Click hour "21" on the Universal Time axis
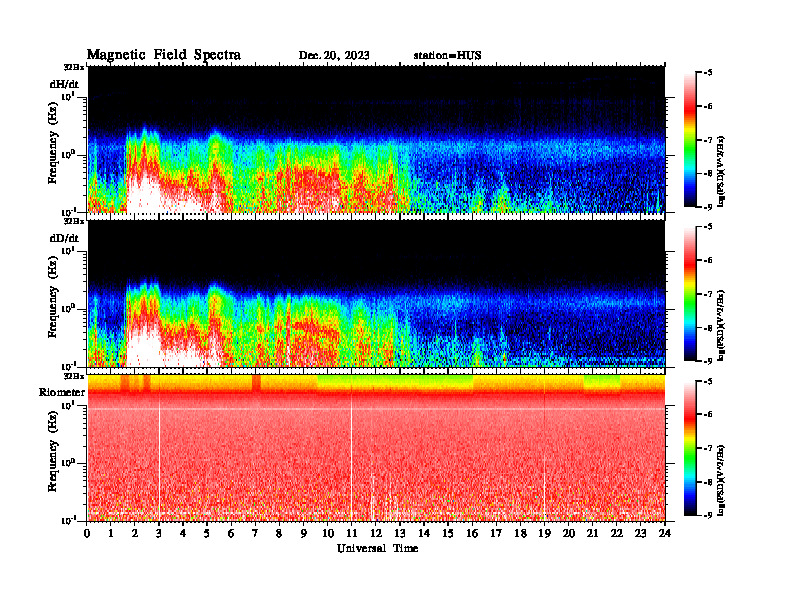792x612 pixels. click(592, 533)
